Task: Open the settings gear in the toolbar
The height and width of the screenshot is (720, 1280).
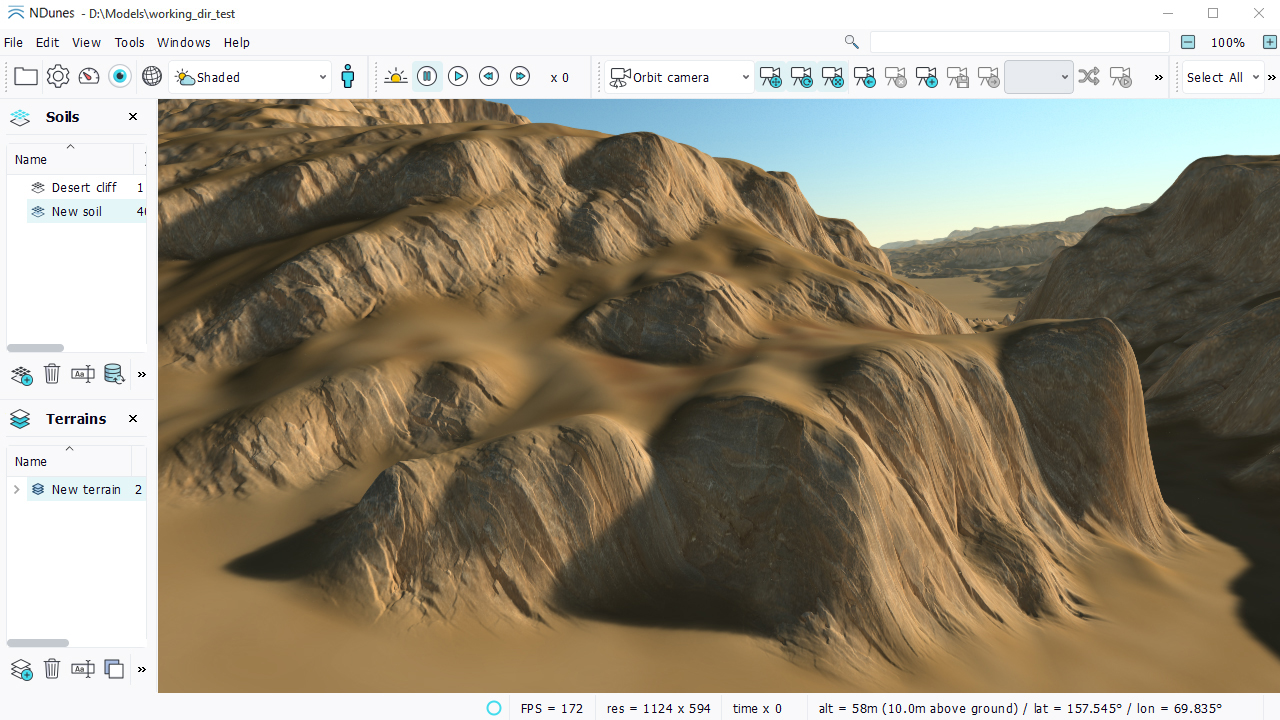Action: point(58,77)
